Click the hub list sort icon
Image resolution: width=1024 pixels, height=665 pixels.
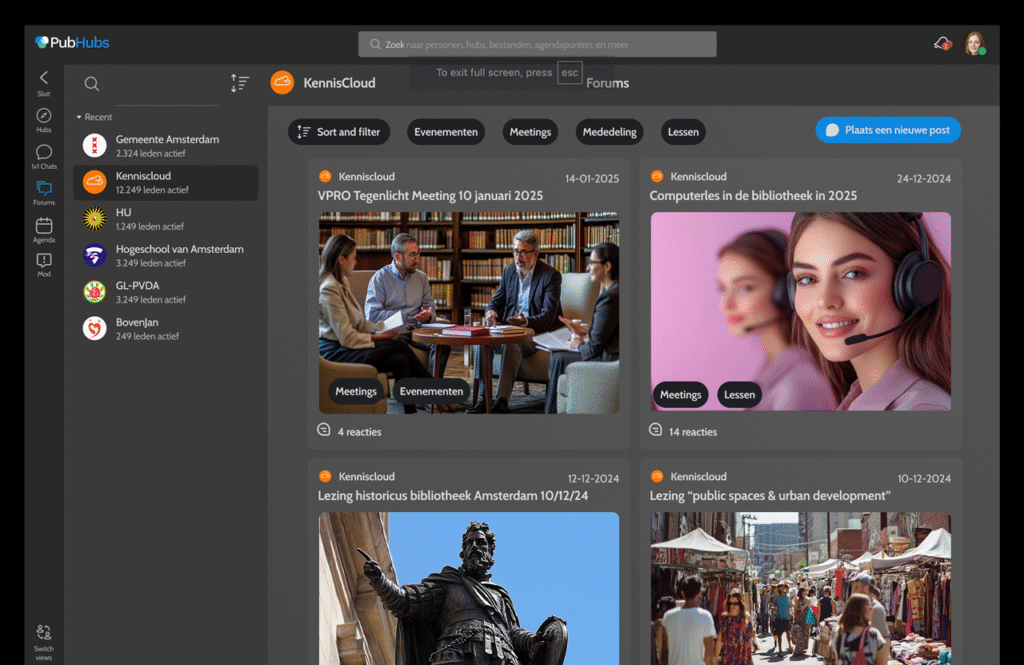(x=240, y=83)
